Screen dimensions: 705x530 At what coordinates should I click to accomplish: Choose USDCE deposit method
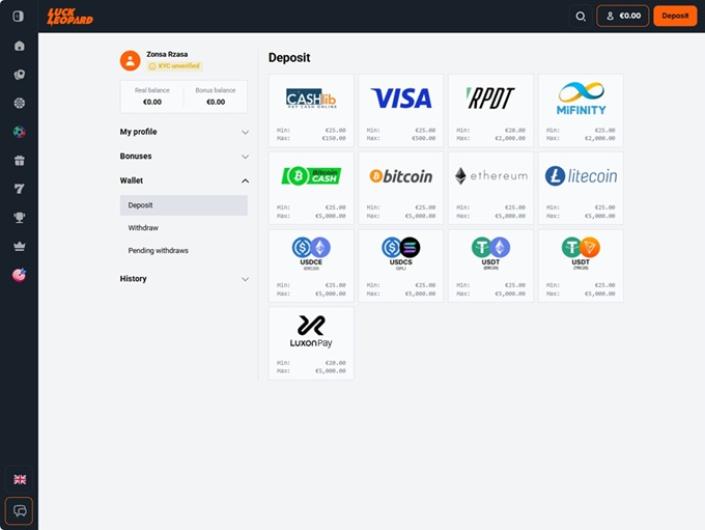click(x=311, y=266)
